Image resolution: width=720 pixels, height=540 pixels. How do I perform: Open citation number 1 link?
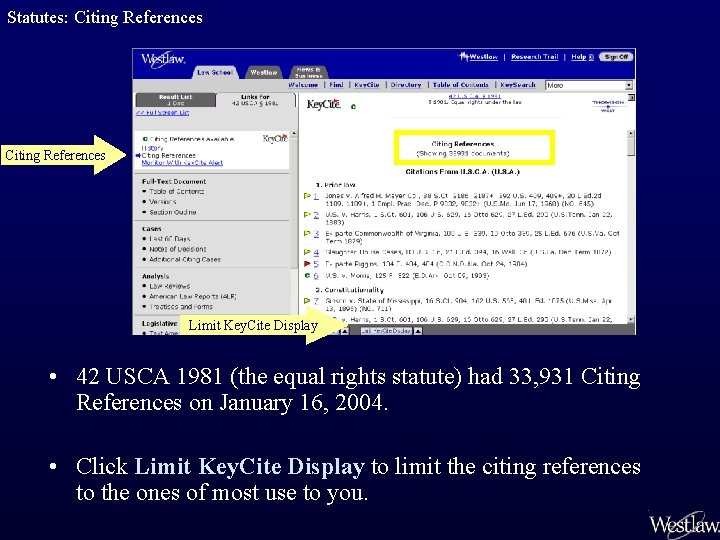(316, 196)
